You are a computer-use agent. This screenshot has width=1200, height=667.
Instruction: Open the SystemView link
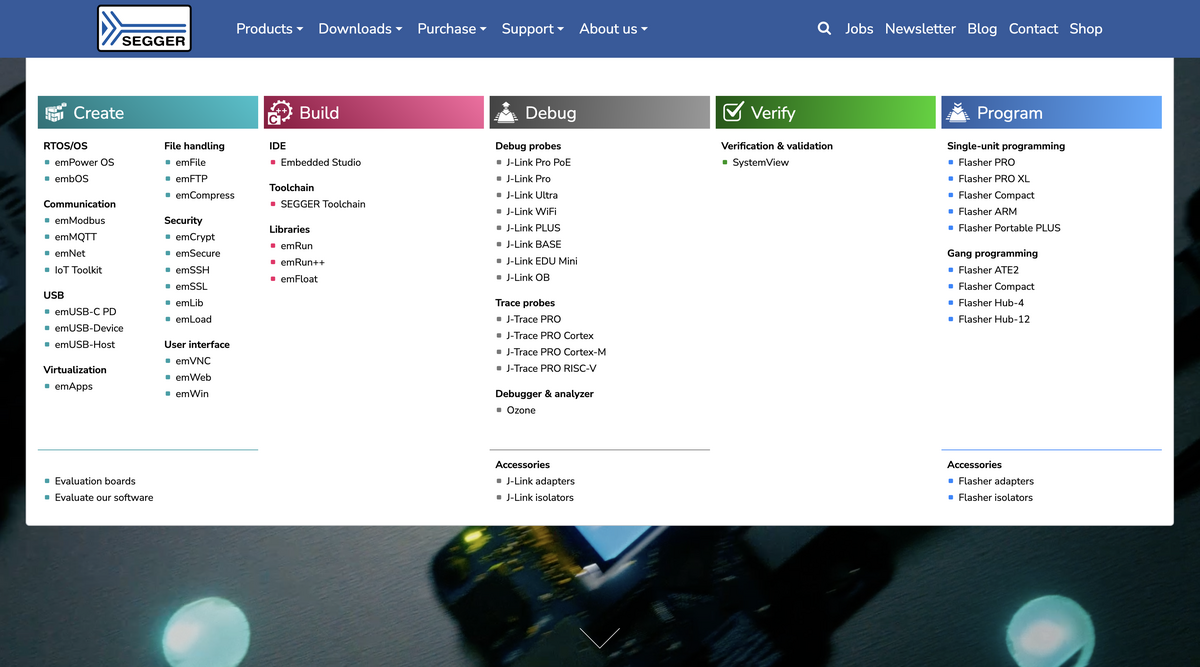tap(760, 162)
